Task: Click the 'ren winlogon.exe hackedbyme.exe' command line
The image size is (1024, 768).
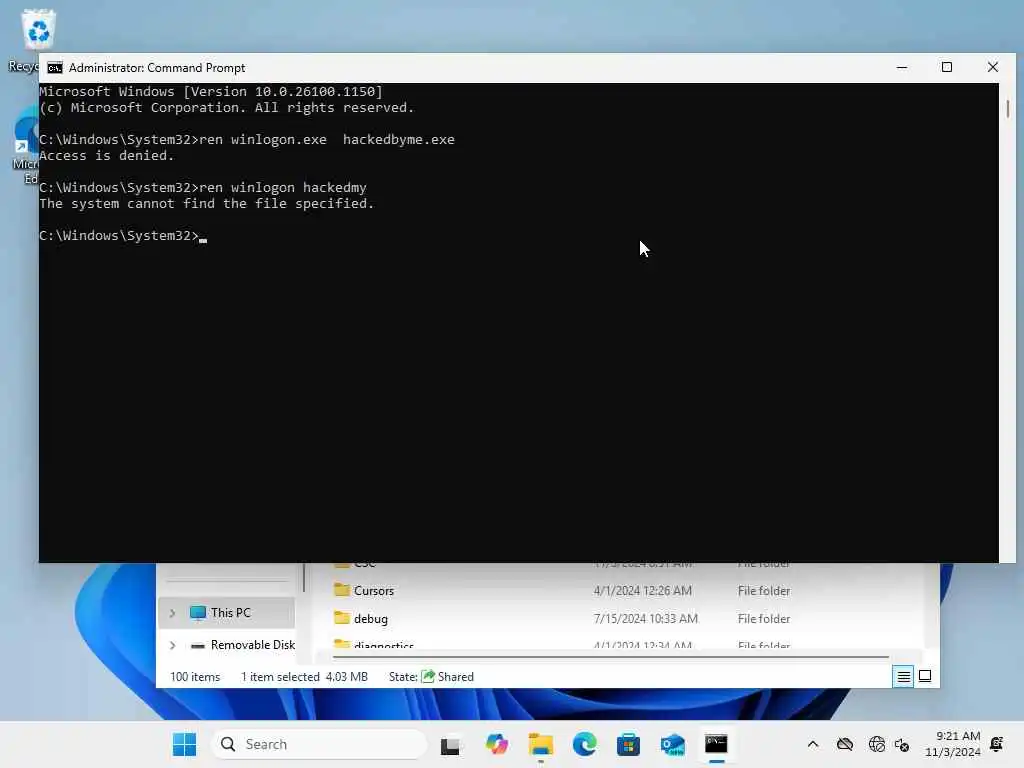Action: point(247,140)
